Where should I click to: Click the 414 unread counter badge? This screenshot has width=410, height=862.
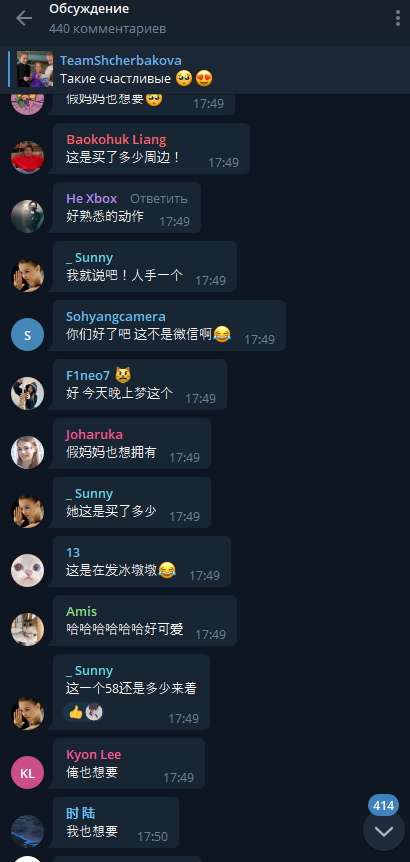384,806
